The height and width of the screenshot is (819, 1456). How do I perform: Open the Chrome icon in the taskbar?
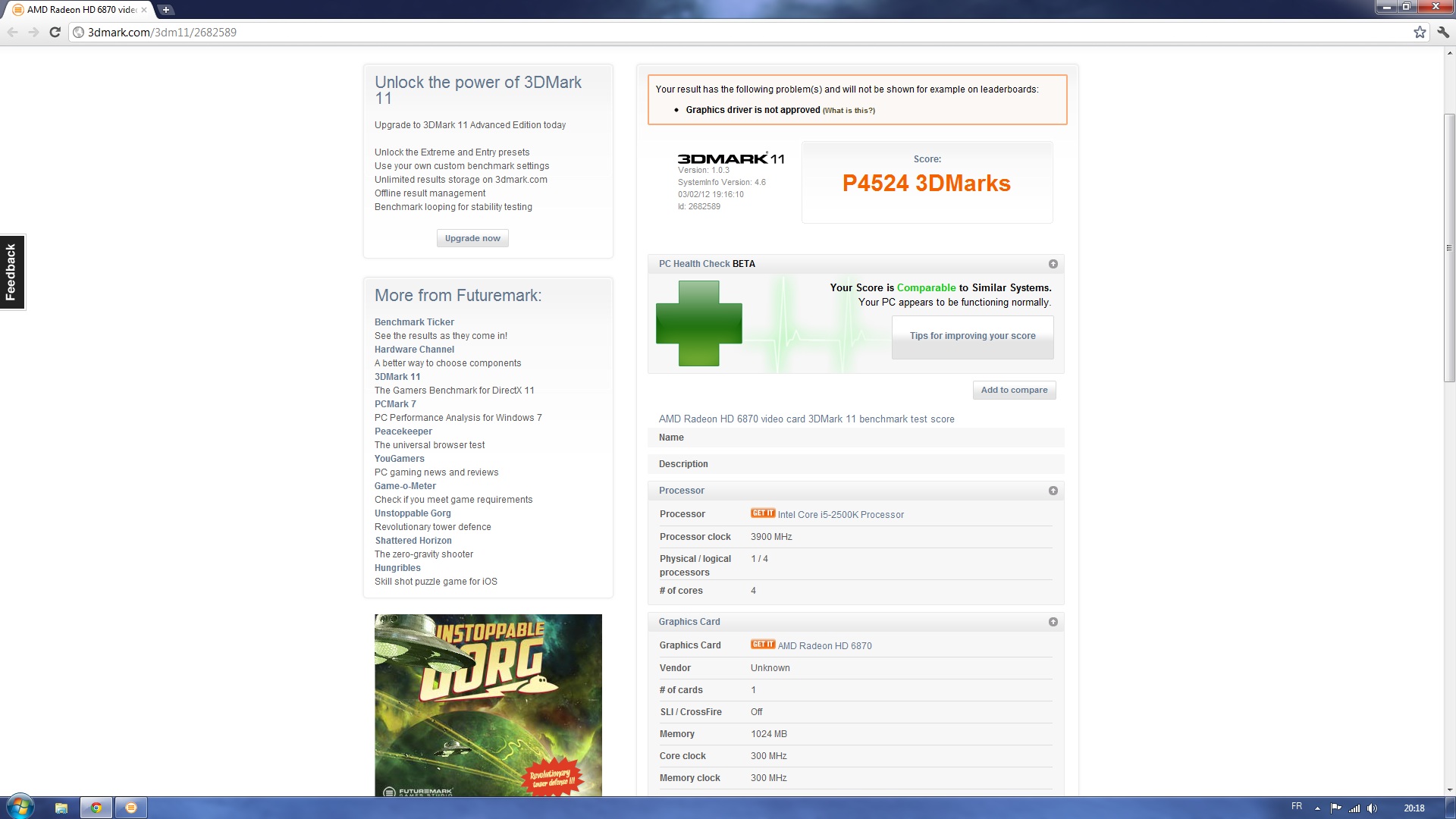click(96, 808)
